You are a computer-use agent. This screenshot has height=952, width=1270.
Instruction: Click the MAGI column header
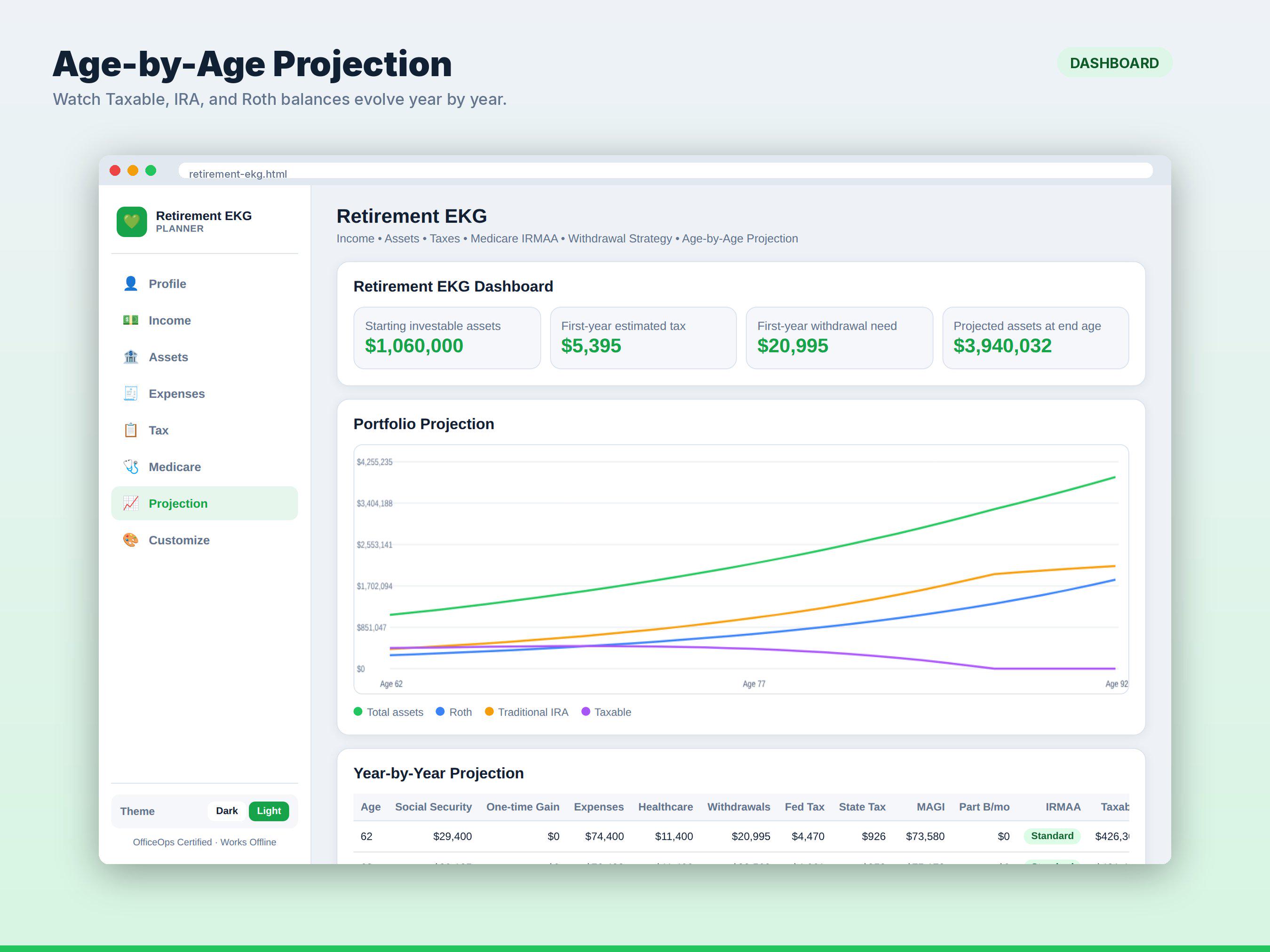click(x=931, y=807)
